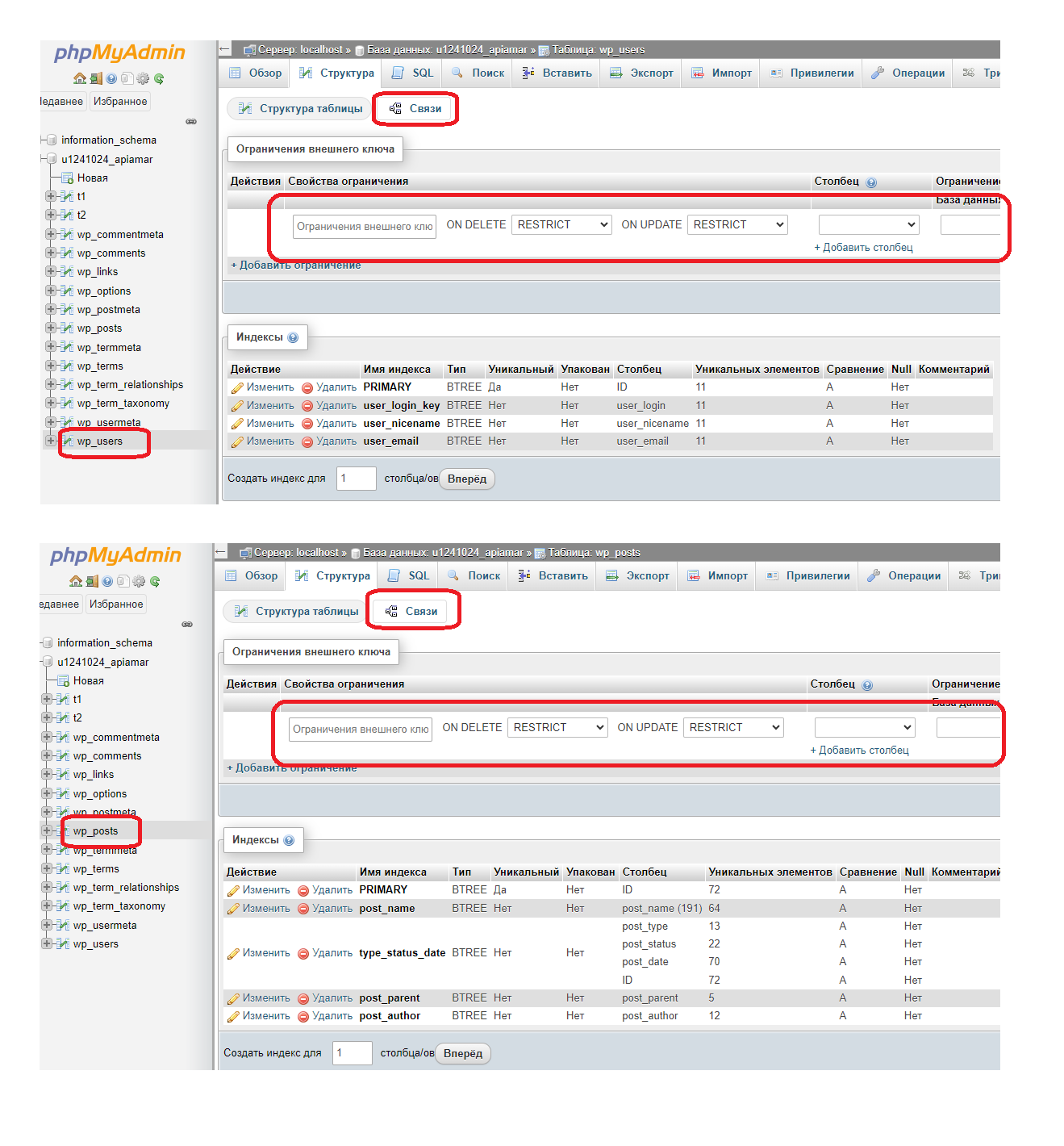Click constraint name input in wp_posts view

361,730
